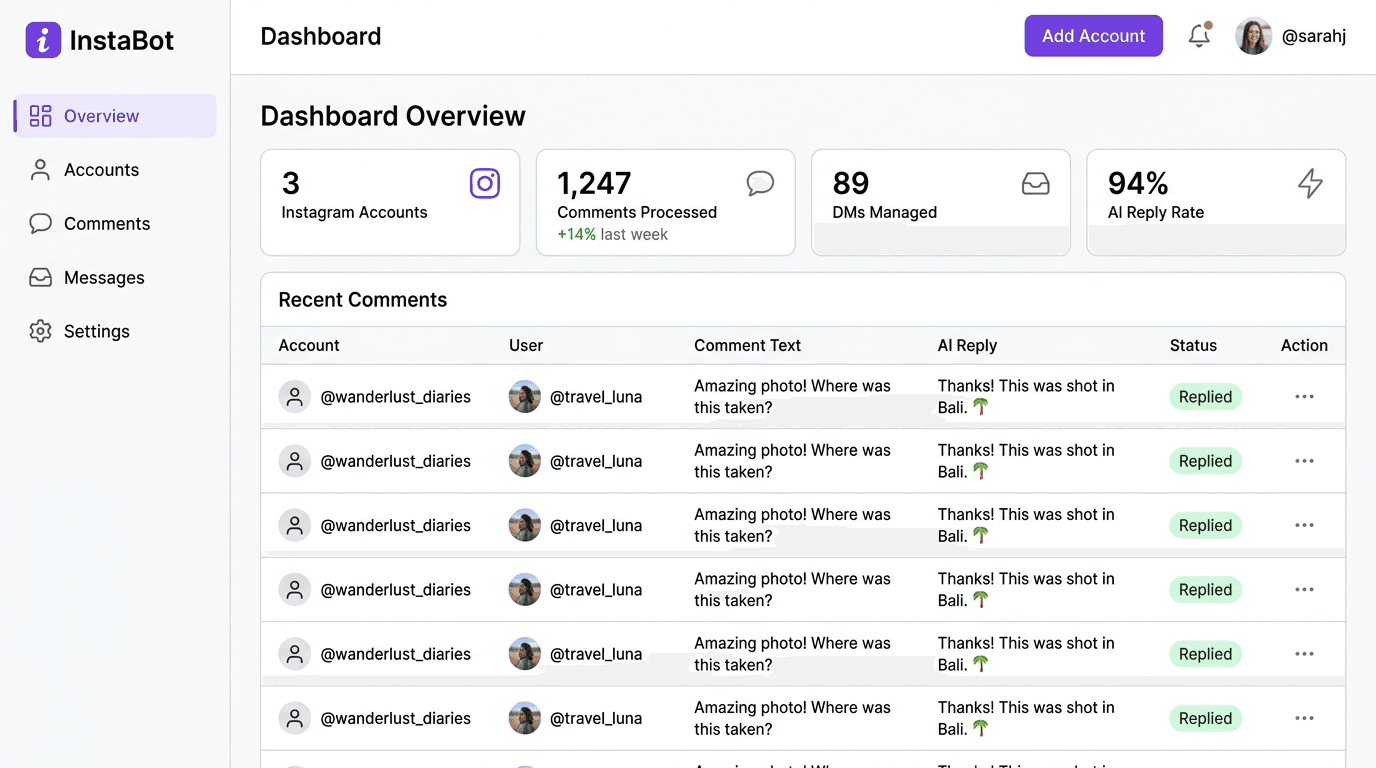Click a Replied status badge
Image resolution: width=1376 pixels, height=768 pixels.
(1205, 396)
